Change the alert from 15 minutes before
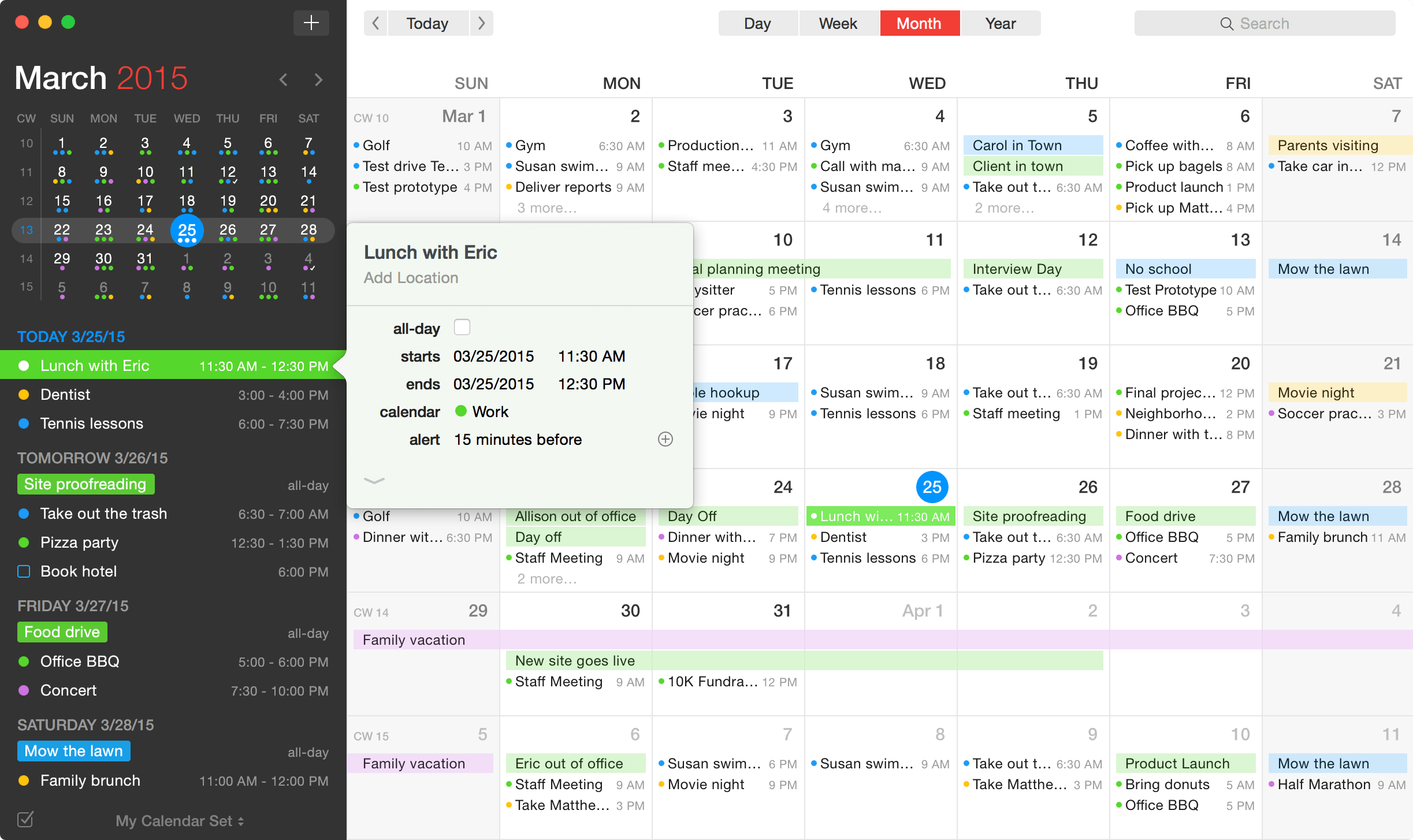Viewport: 1413px width, 840px height. click(518, 439)
